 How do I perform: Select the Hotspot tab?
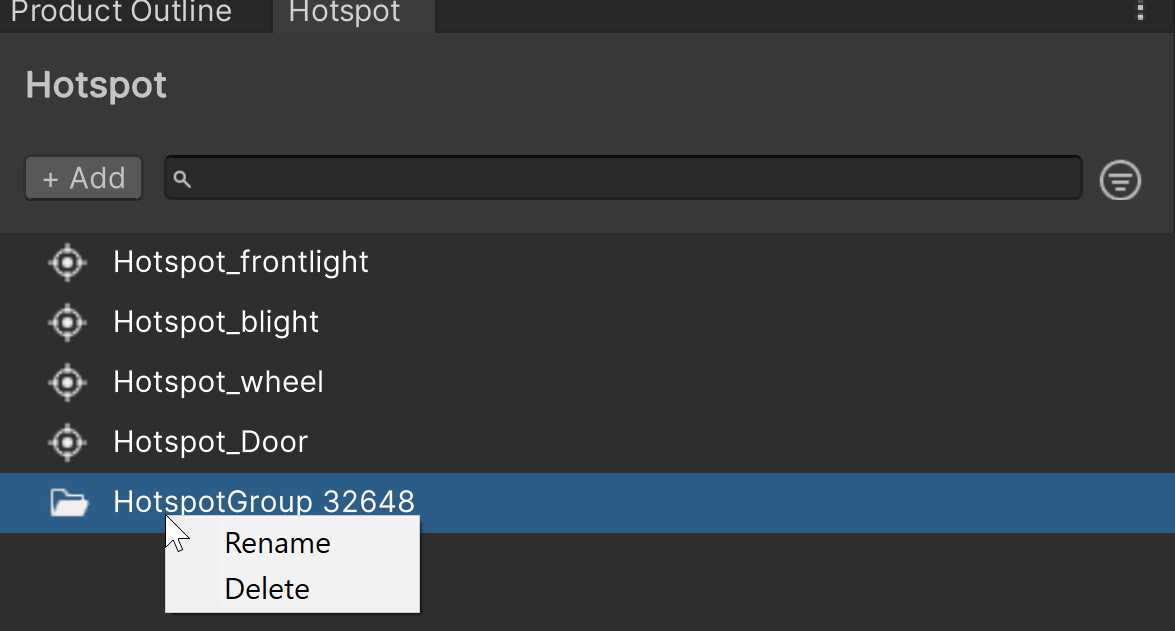click(344, 13)
